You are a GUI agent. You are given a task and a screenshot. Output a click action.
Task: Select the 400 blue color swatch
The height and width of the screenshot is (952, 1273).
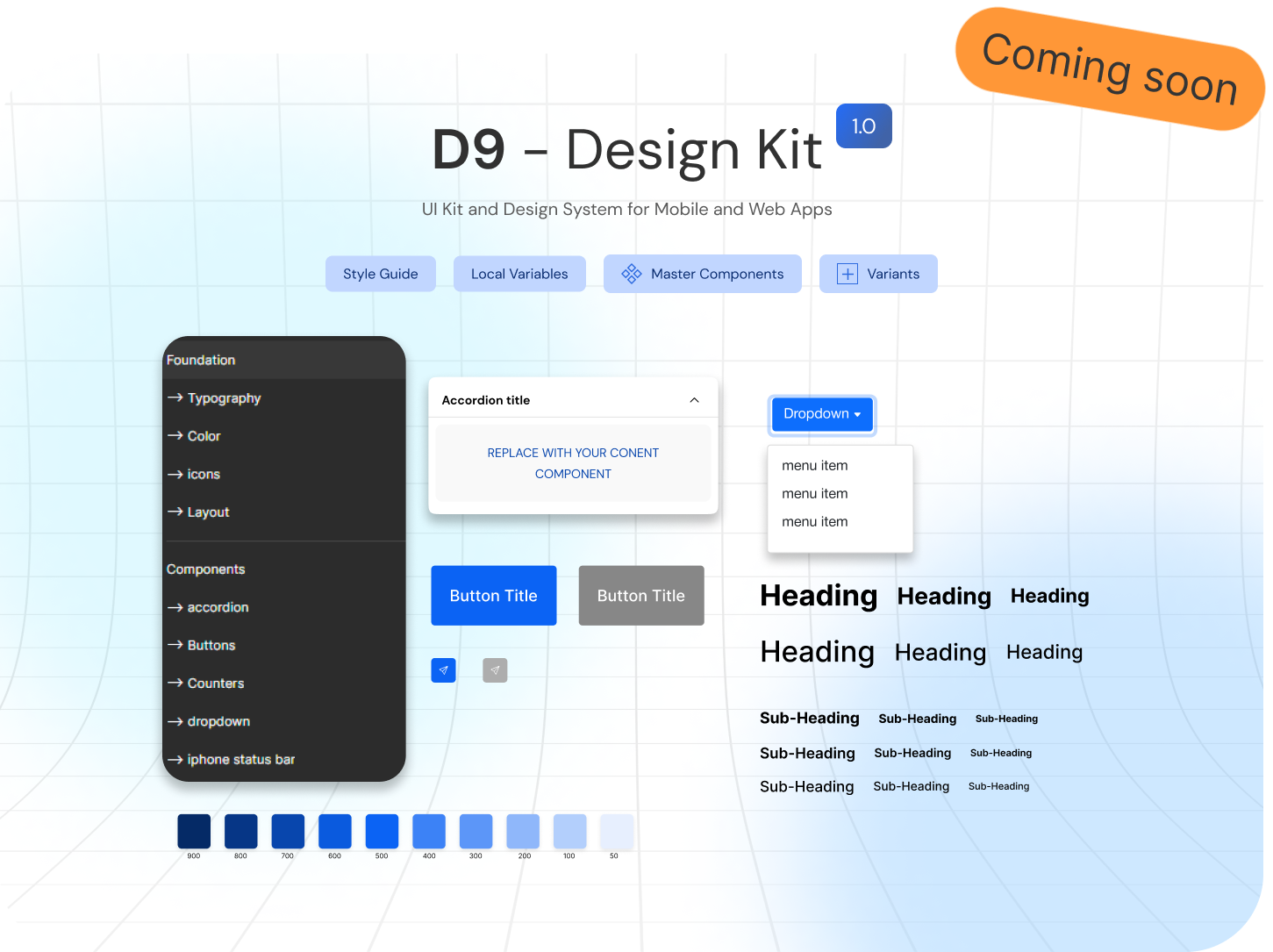[x=428, y=831]
